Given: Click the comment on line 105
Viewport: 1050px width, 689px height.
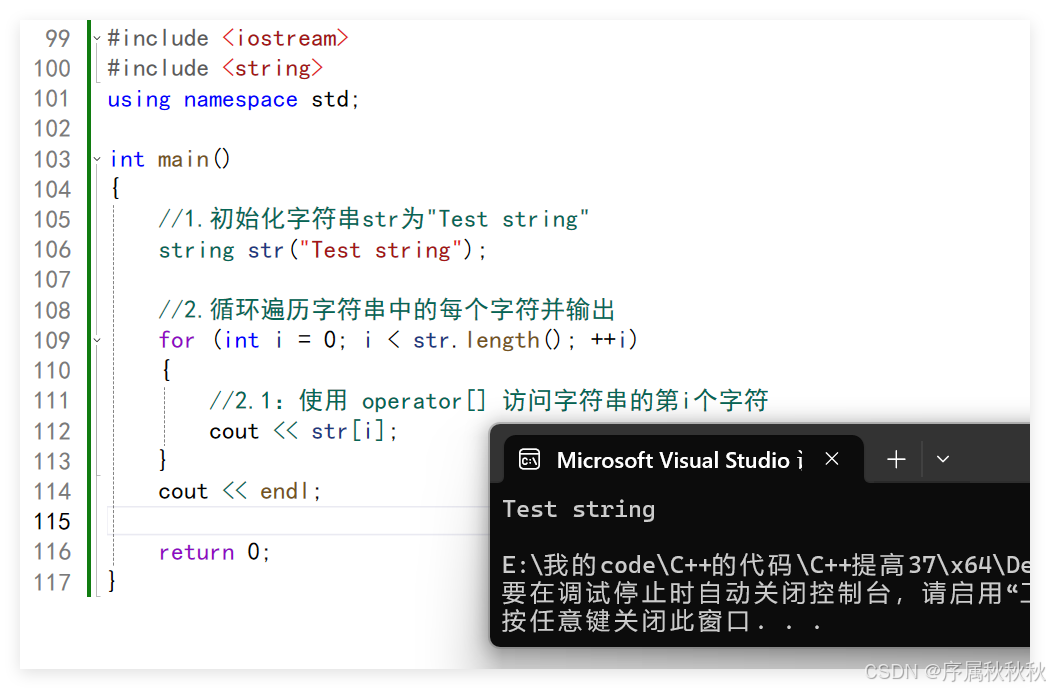Looking at the screenshot, I should pyautogui.click(x=374, y=219).
